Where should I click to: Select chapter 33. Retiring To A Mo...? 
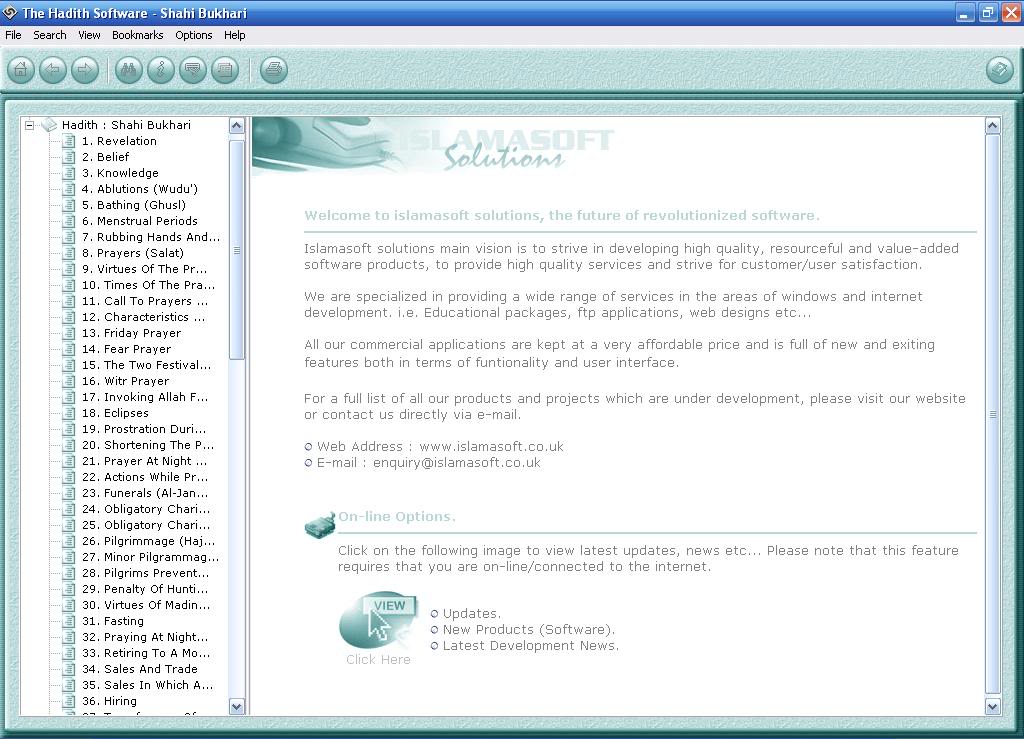point(146,653)
